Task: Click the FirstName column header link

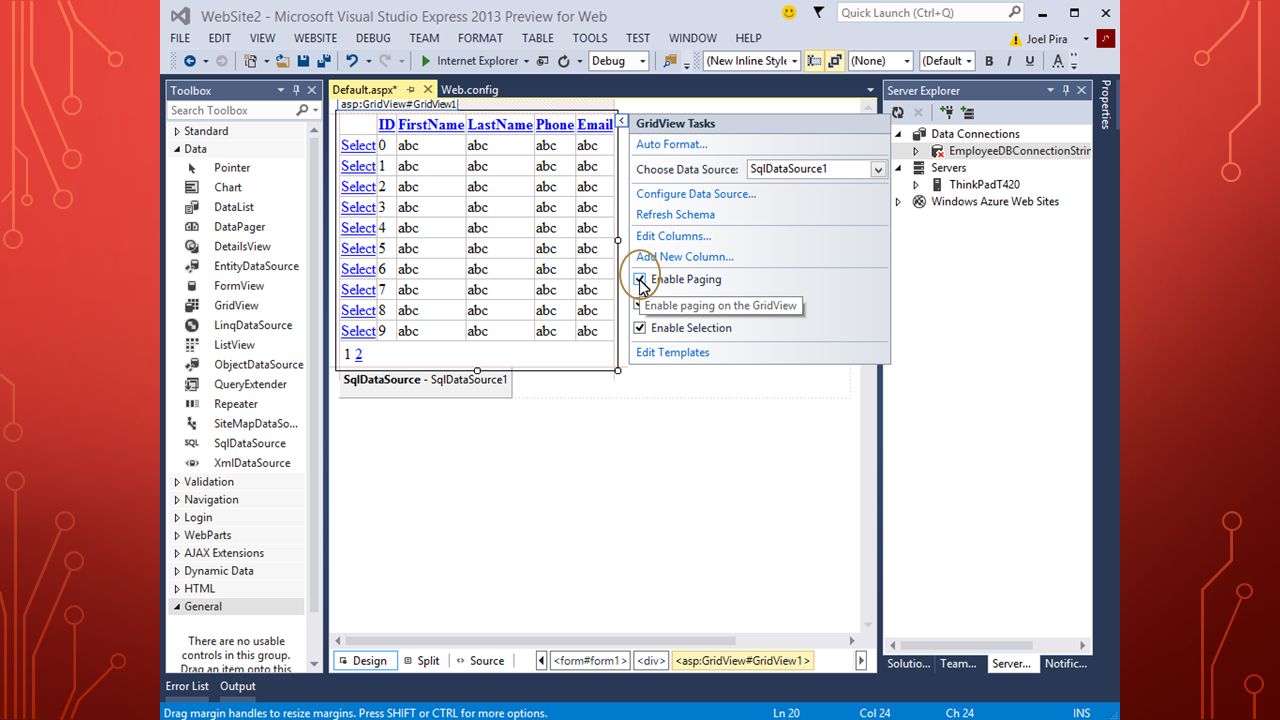Action: [431, 125]
